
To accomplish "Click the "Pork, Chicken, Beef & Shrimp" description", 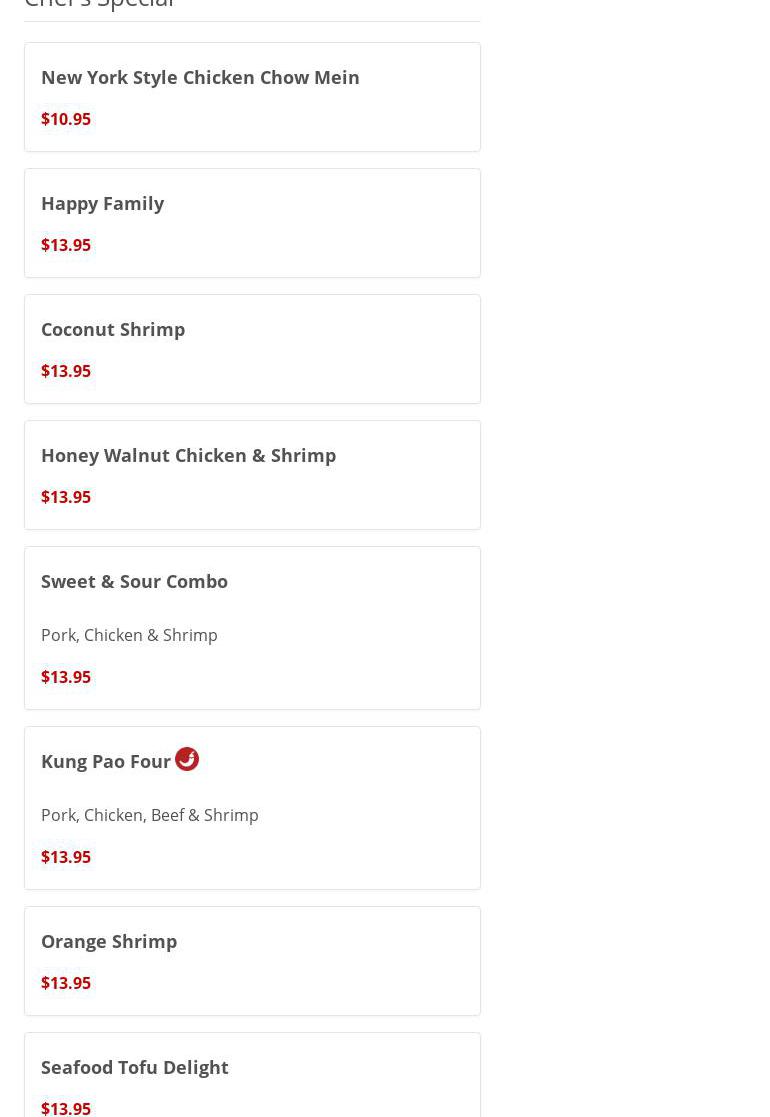I will [x=150, y=815].
